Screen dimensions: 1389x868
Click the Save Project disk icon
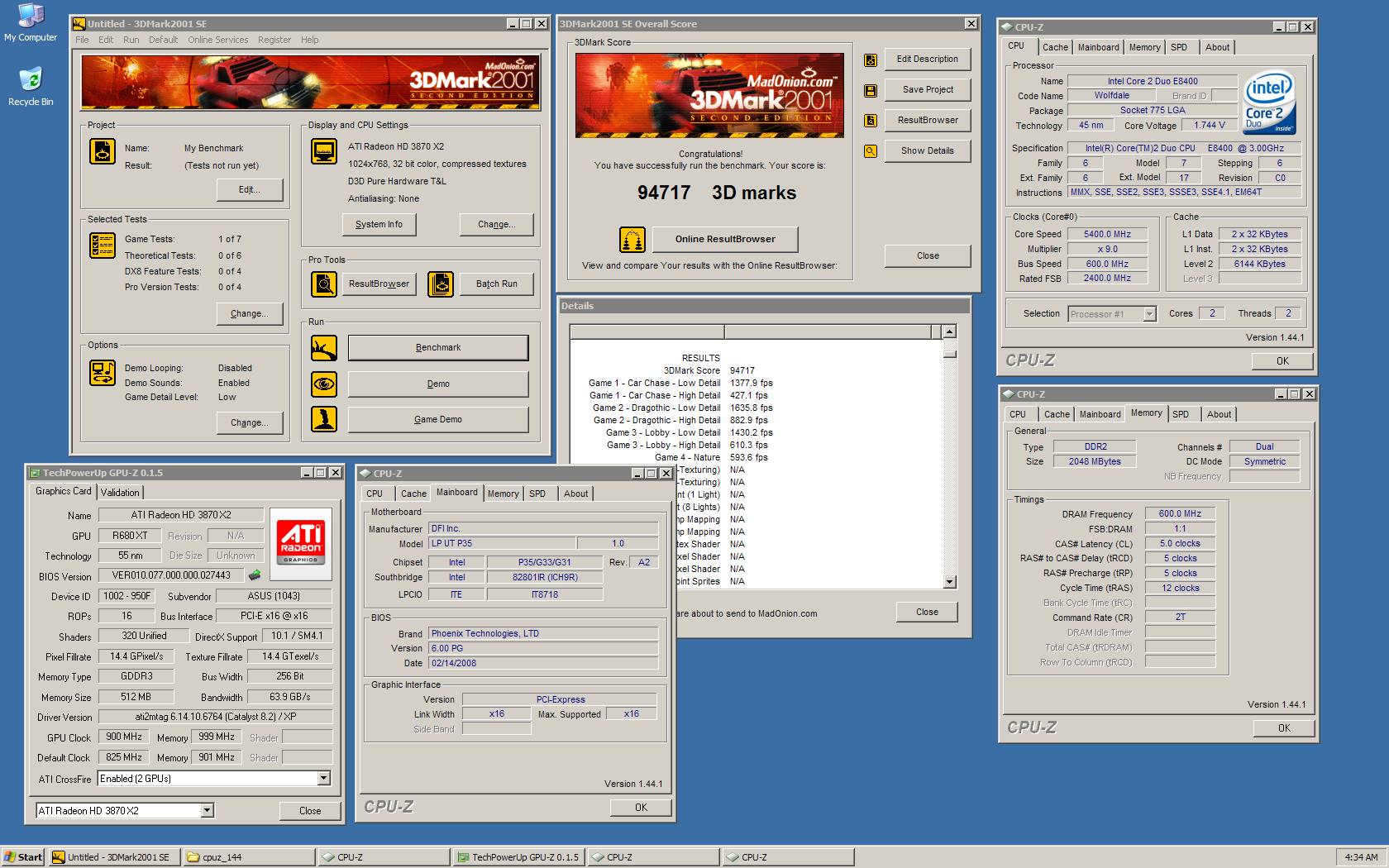pos(871,91)
